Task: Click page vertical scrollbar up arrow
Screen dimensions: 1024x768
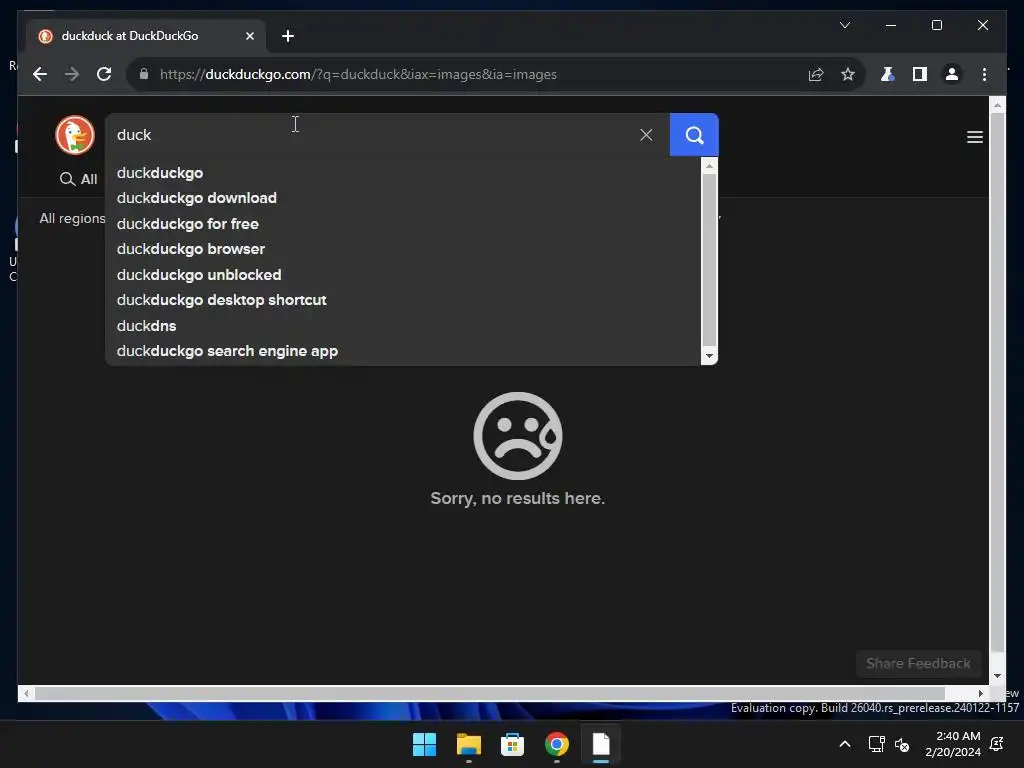Action: coord(997,104)
